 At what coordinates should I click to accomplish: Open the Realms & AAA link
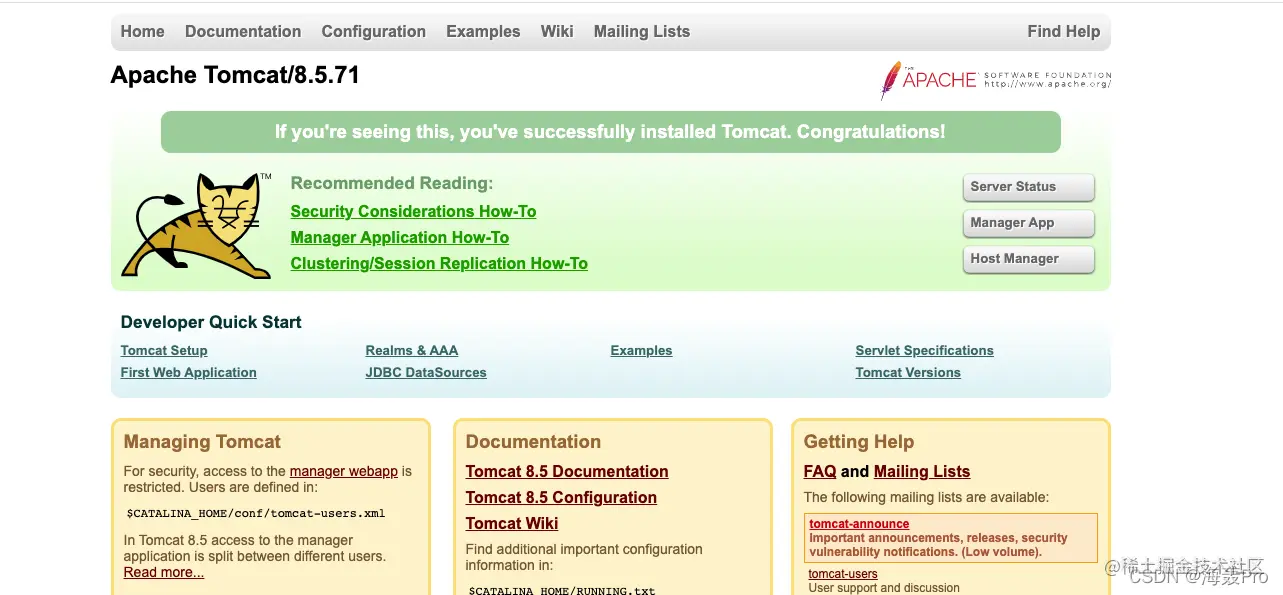pyautogui.click(x=412, y=351)
